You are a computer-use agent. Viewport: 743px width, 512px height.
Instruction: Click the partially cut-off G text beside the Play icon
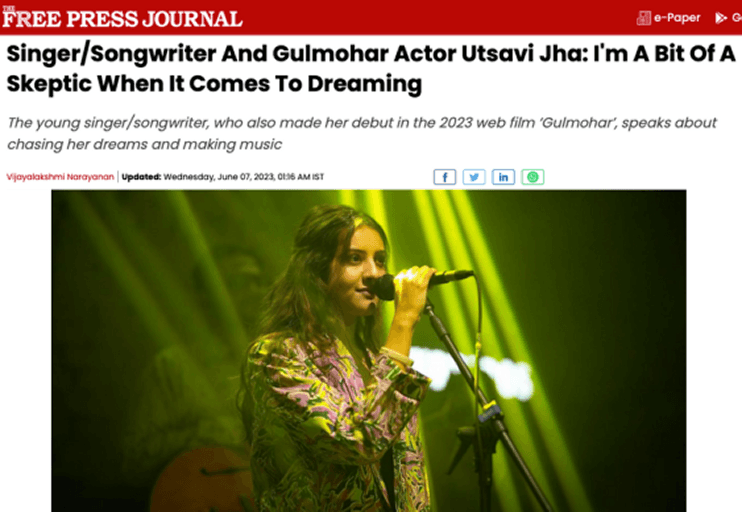pos(737,18)
